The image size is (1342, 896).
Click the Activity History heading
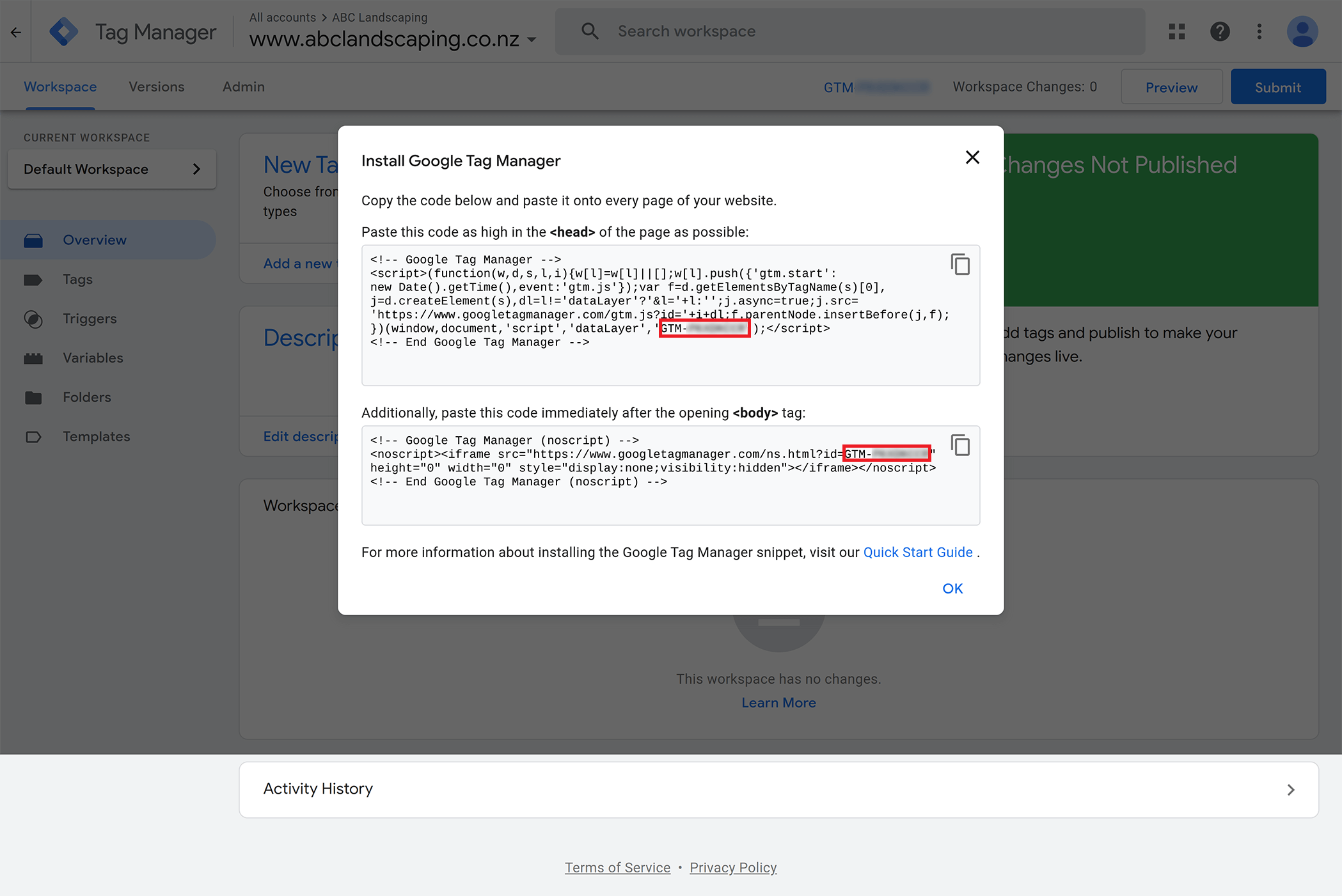[318, 789]
